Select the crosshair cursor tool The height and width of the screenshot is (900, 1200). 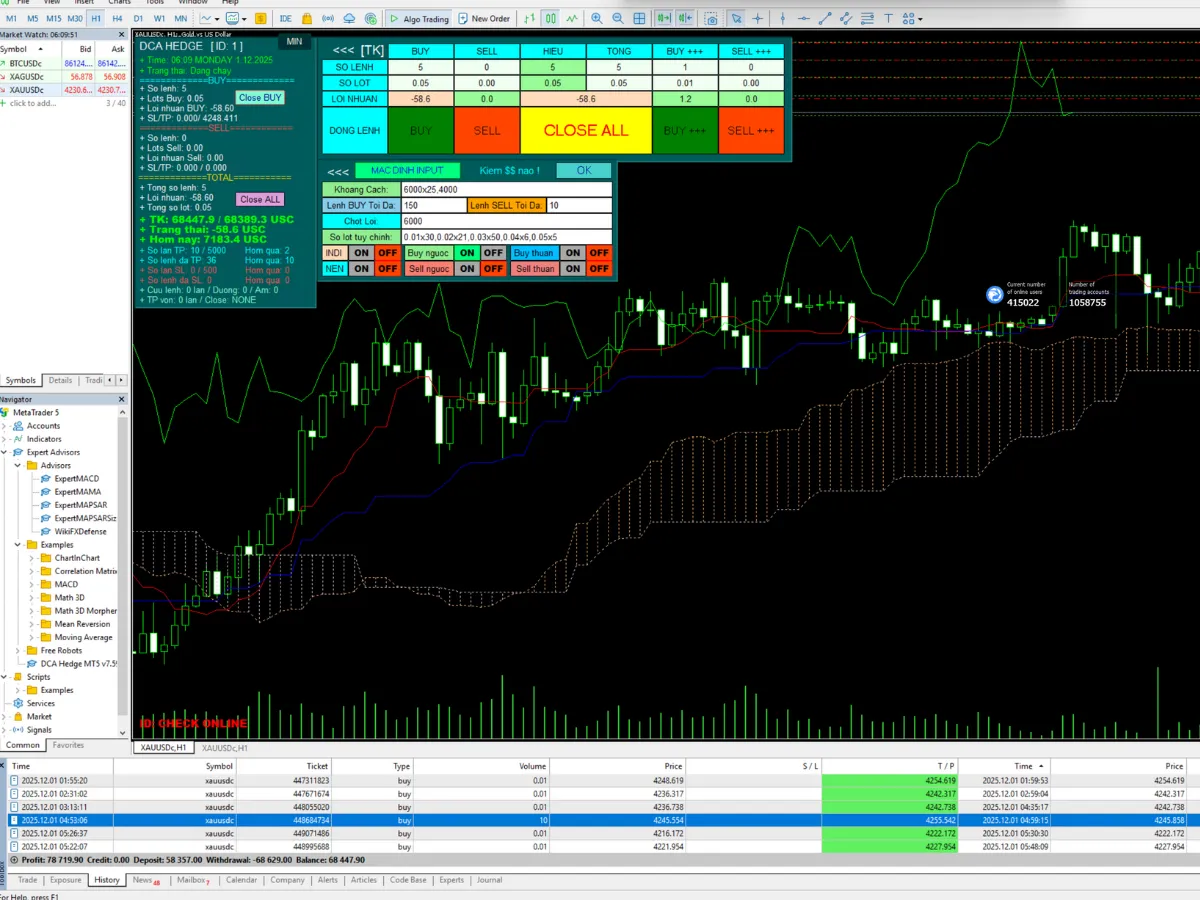tap(758, 18)
